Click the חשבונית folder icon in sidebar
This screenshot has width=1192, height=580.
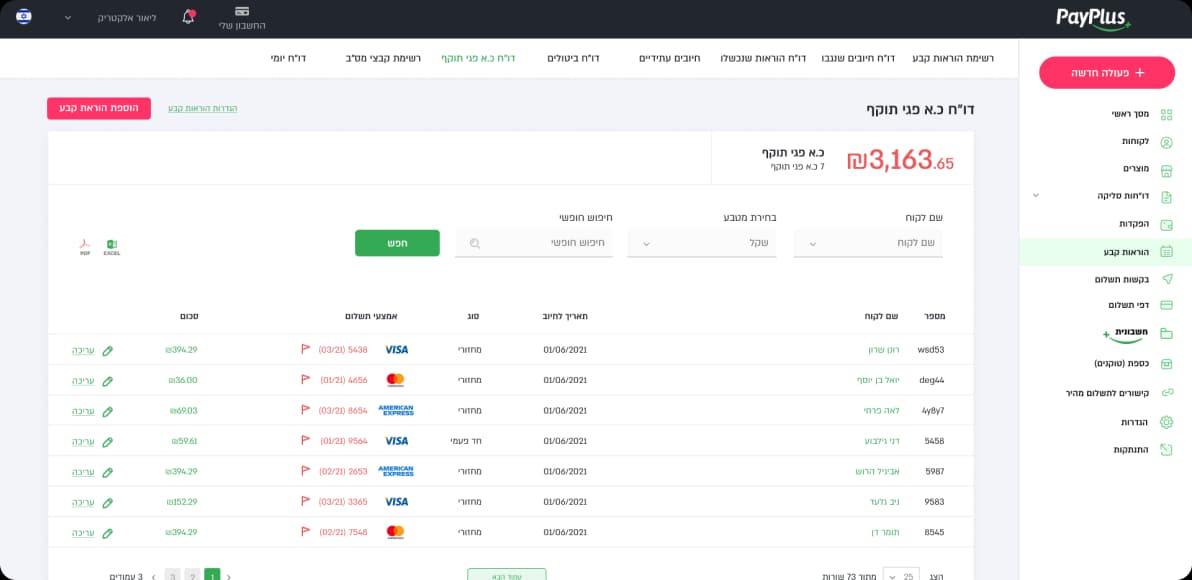(x=1166, y=333)
